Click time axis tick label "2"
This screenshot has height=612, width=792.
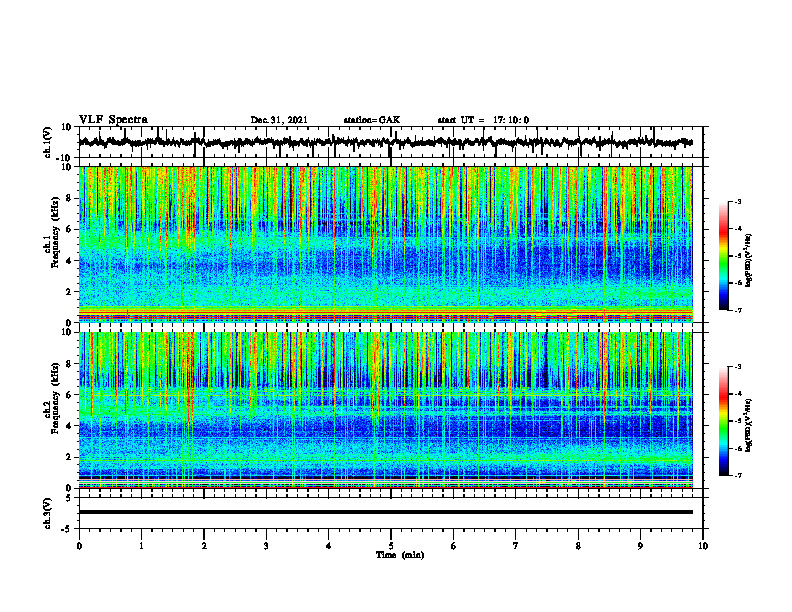[204, 546]
